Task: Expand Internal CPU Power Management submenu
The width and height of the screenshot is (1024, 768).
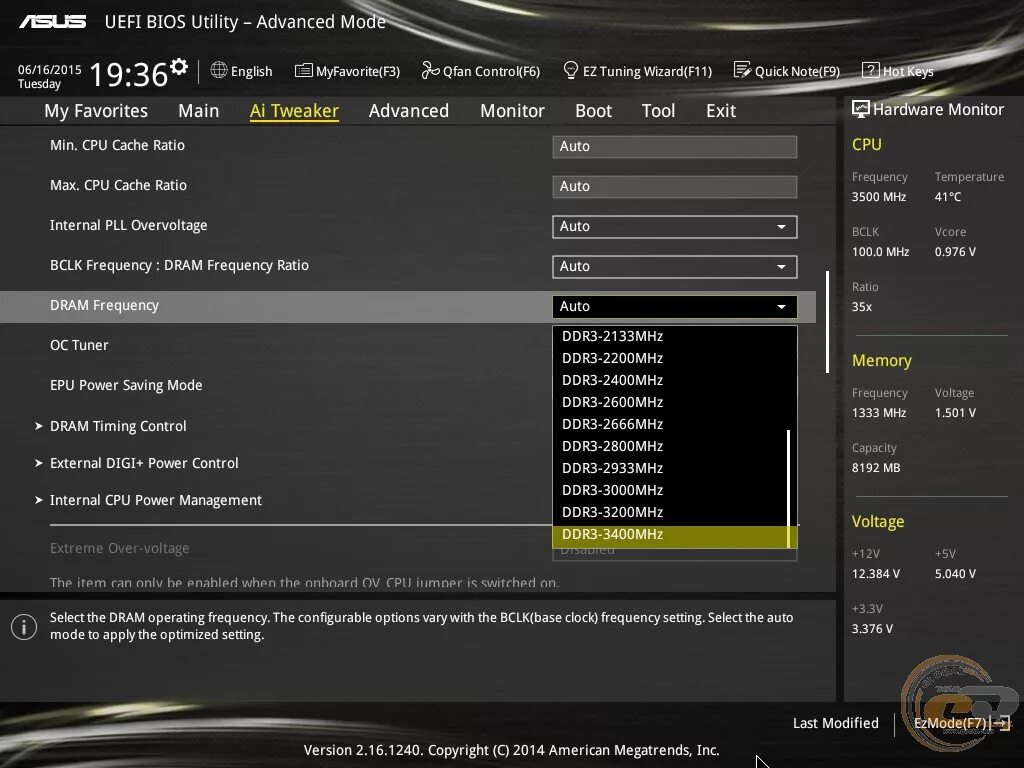Action: (148, 500)
